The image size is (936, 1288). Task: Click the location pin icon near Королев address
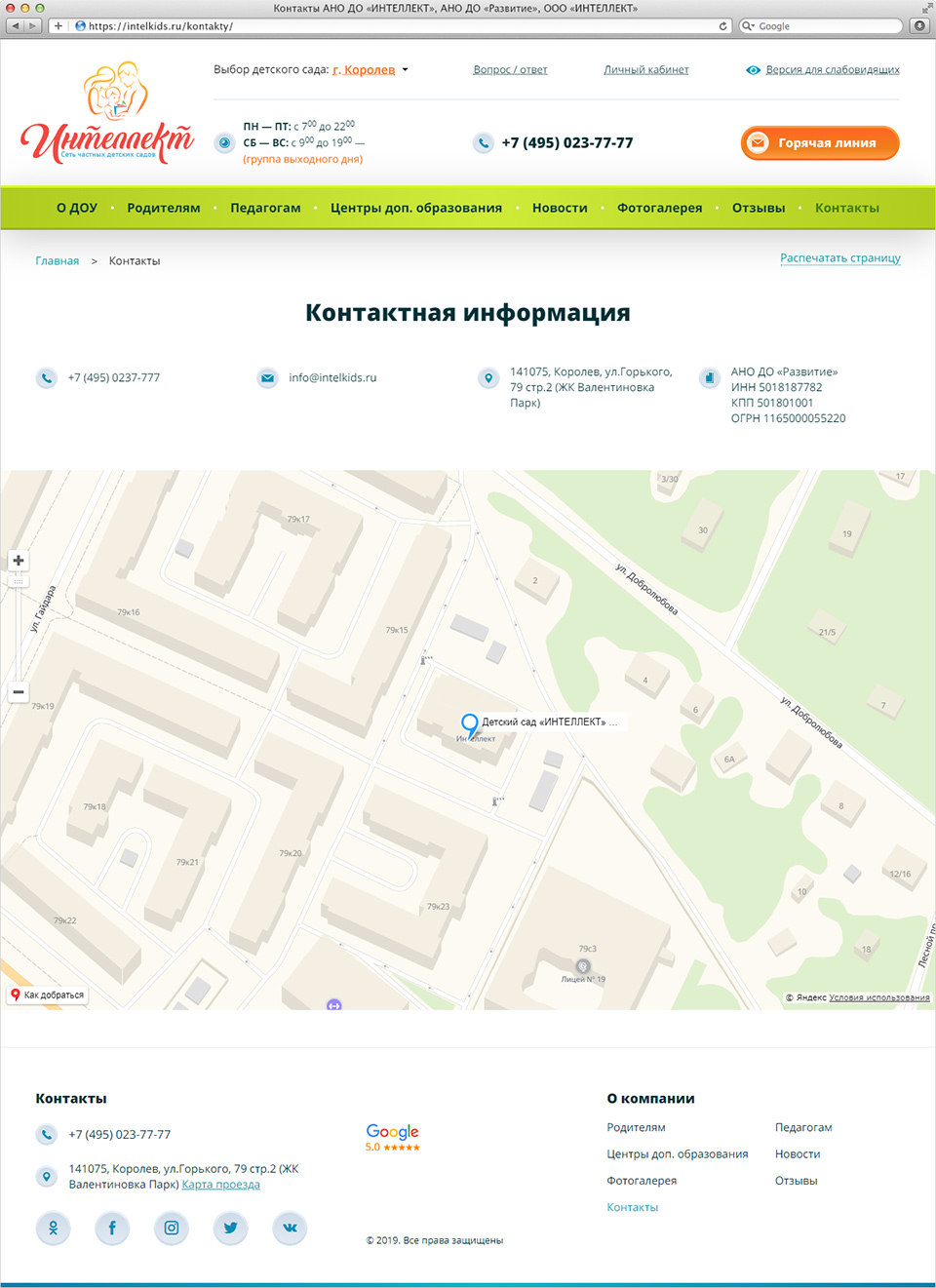pyautogui.click(x=488, y=378)
